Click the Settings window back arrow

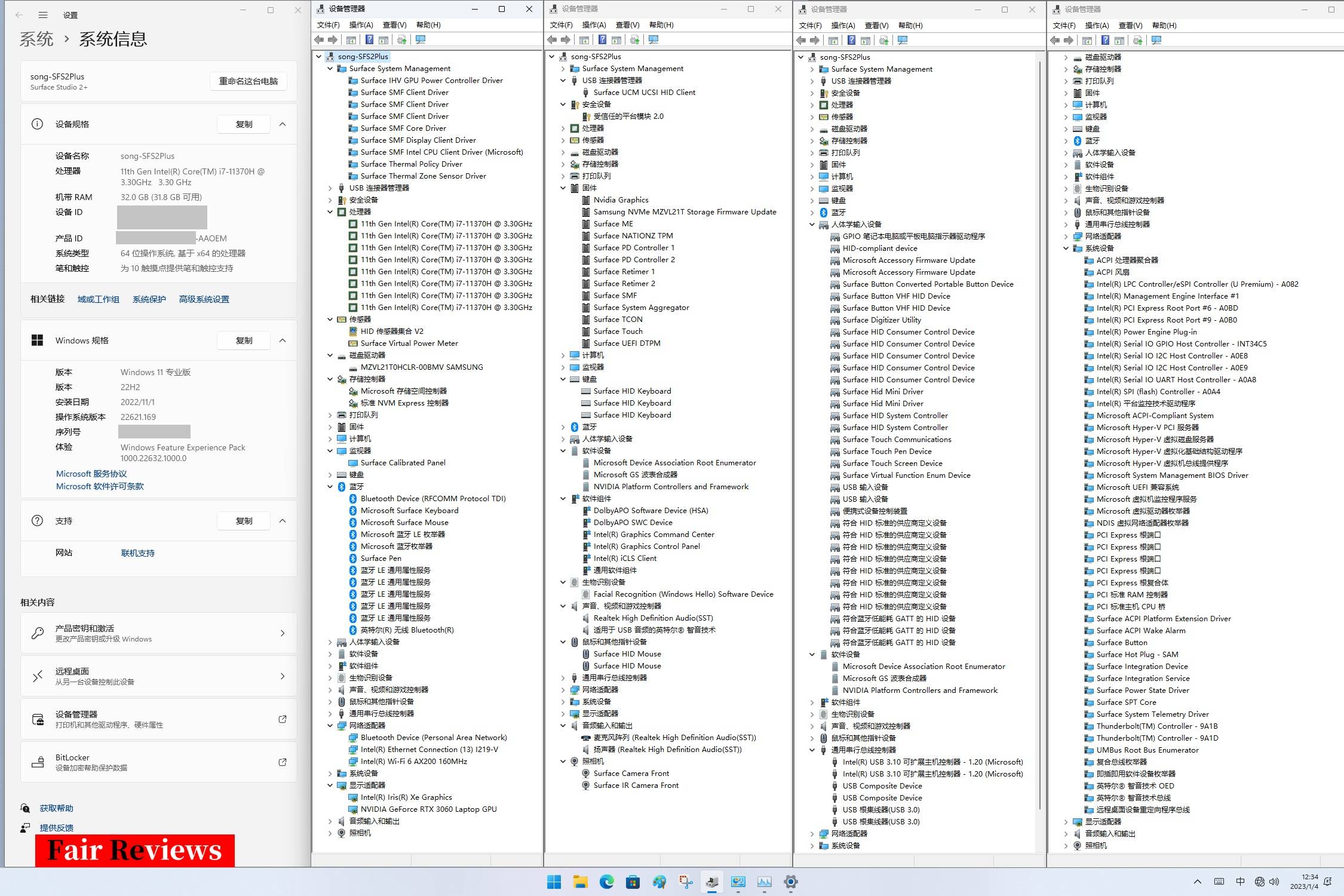[x=19, y=15]
